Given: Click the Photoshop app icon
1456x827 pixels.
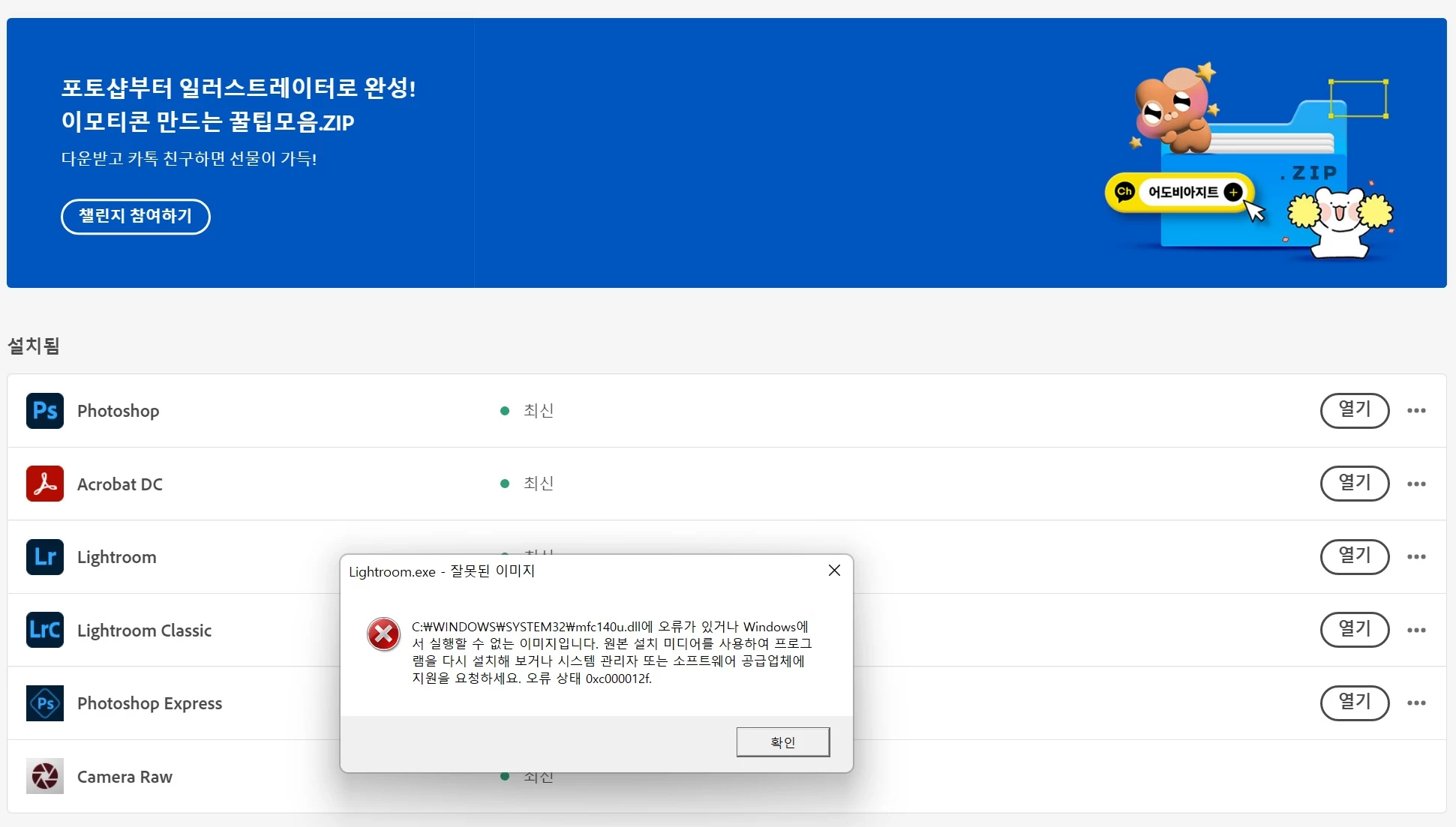Looking at the screenshot, I should pos(45,411).
